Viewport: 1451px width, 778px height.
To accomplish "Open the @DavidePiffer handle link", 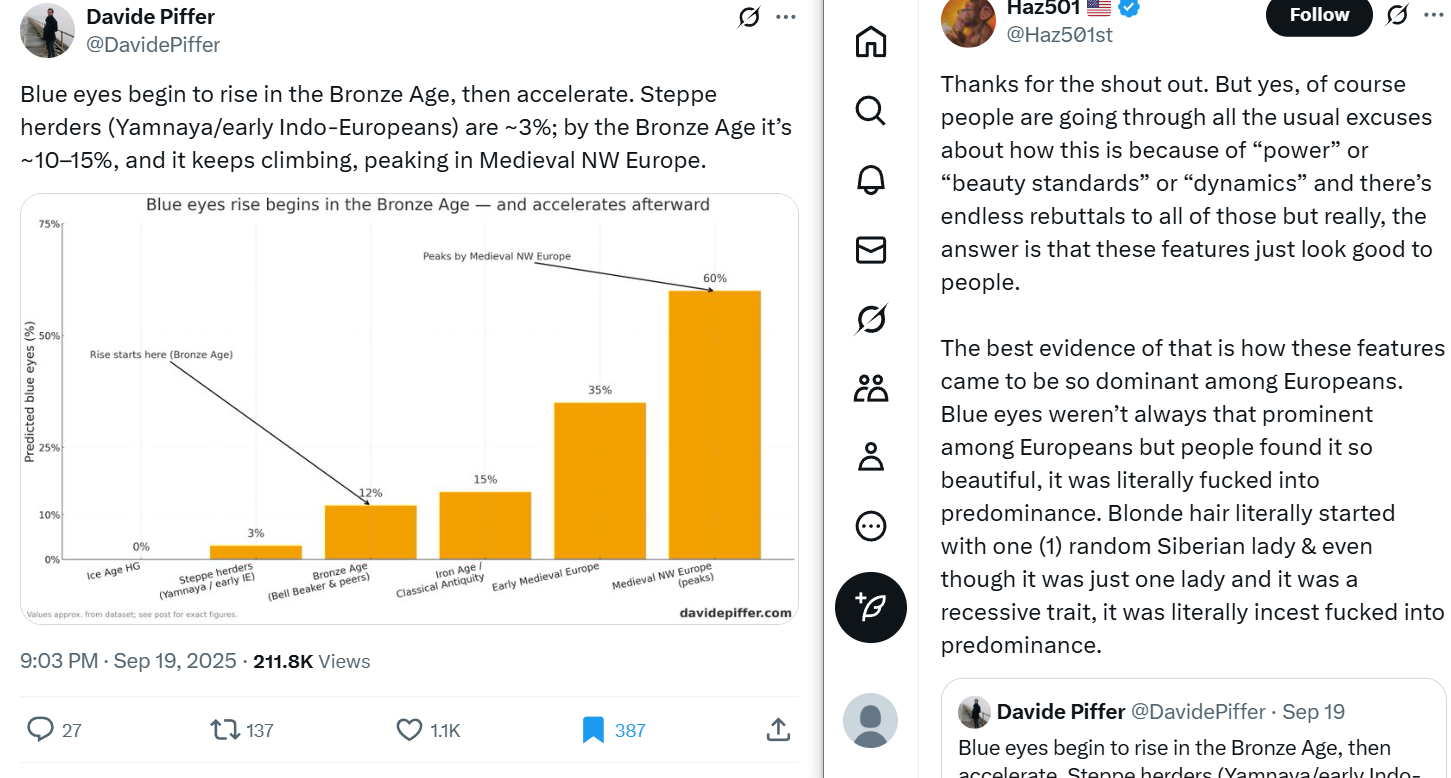I will 154,45.
